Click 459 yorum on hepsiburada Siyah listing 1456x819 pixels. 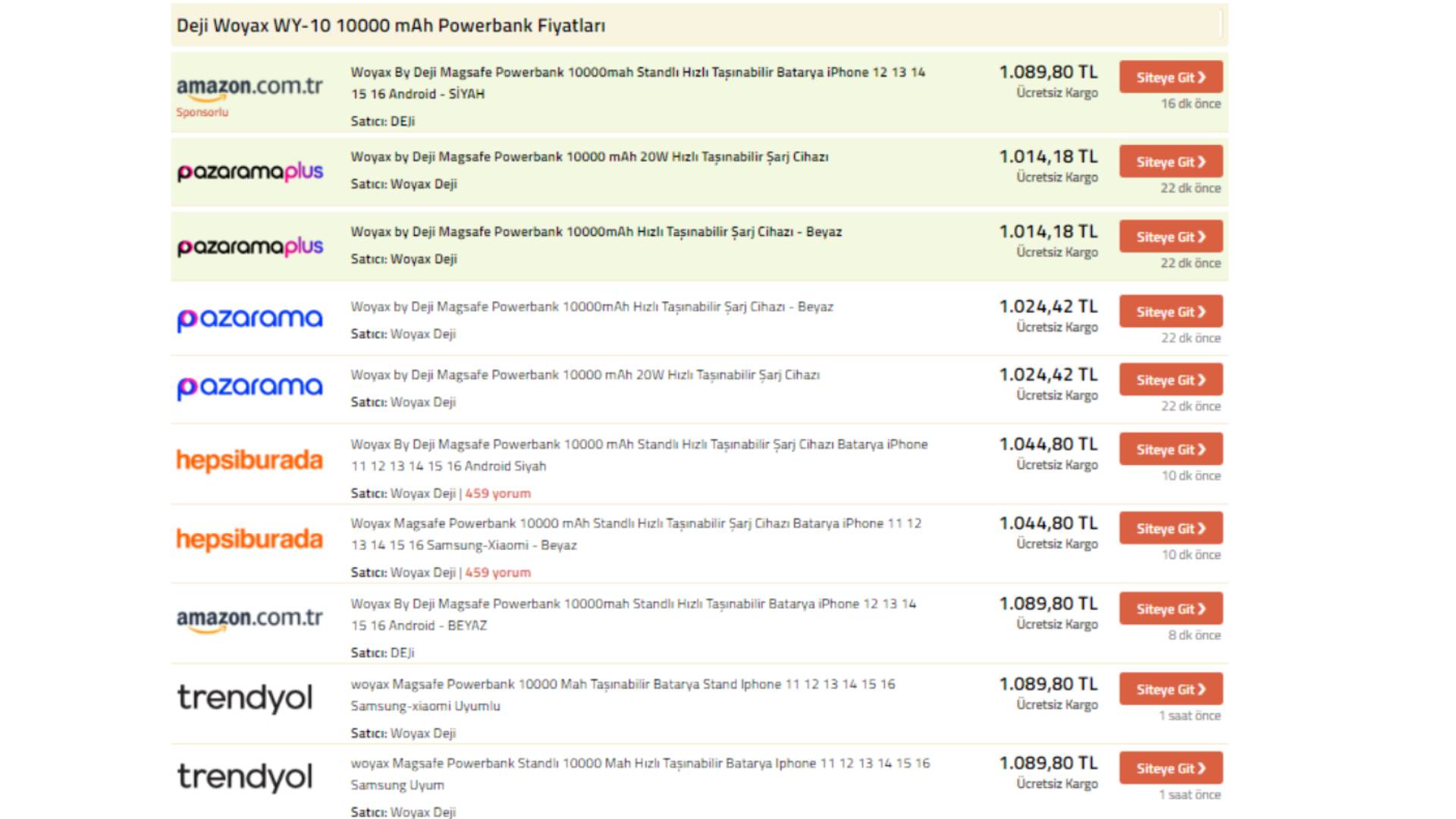tap(497, 494)
